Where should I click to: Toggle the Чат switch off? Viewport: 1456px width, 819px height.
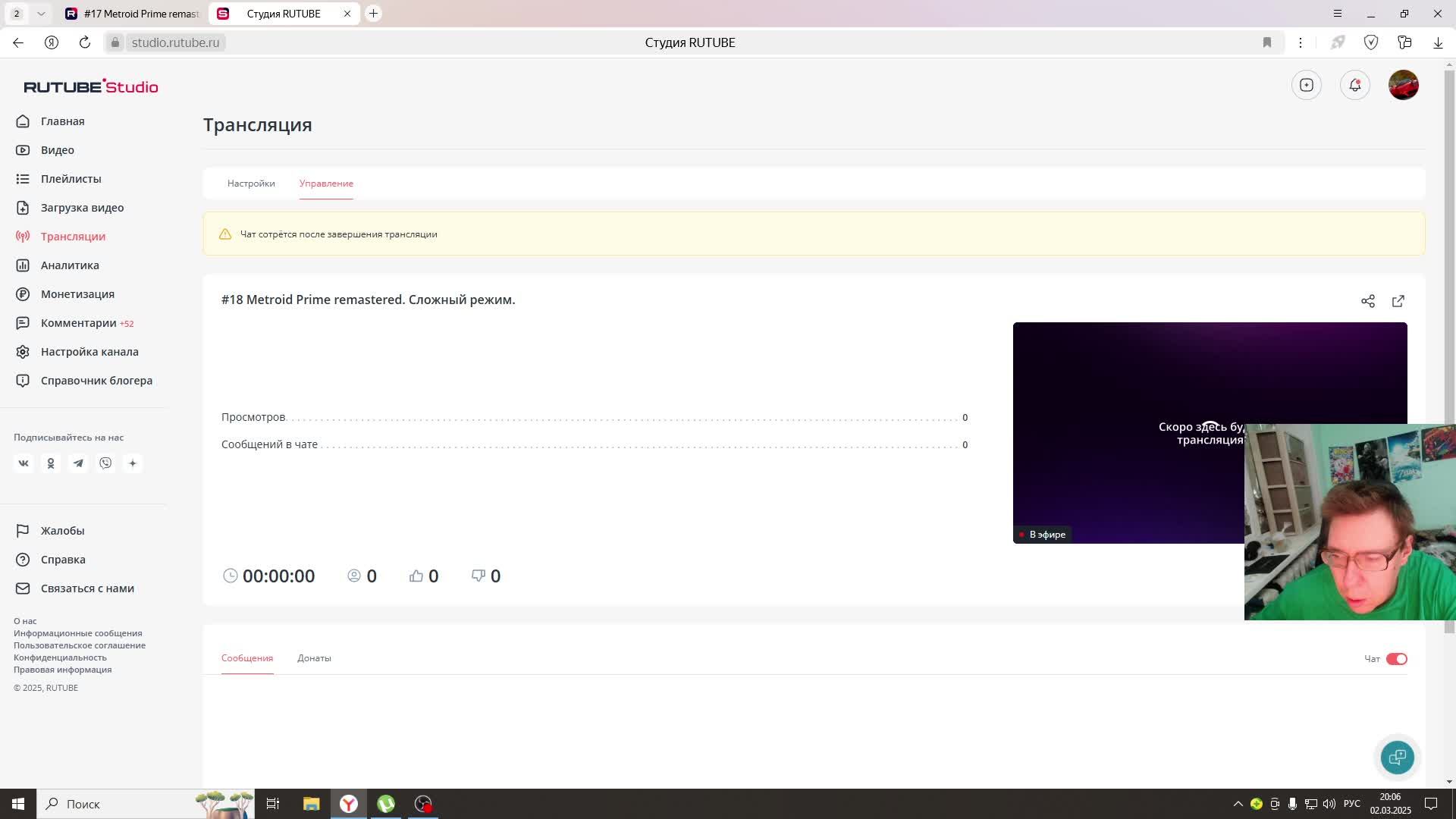pyautogui.click(x=1396, y=659)
